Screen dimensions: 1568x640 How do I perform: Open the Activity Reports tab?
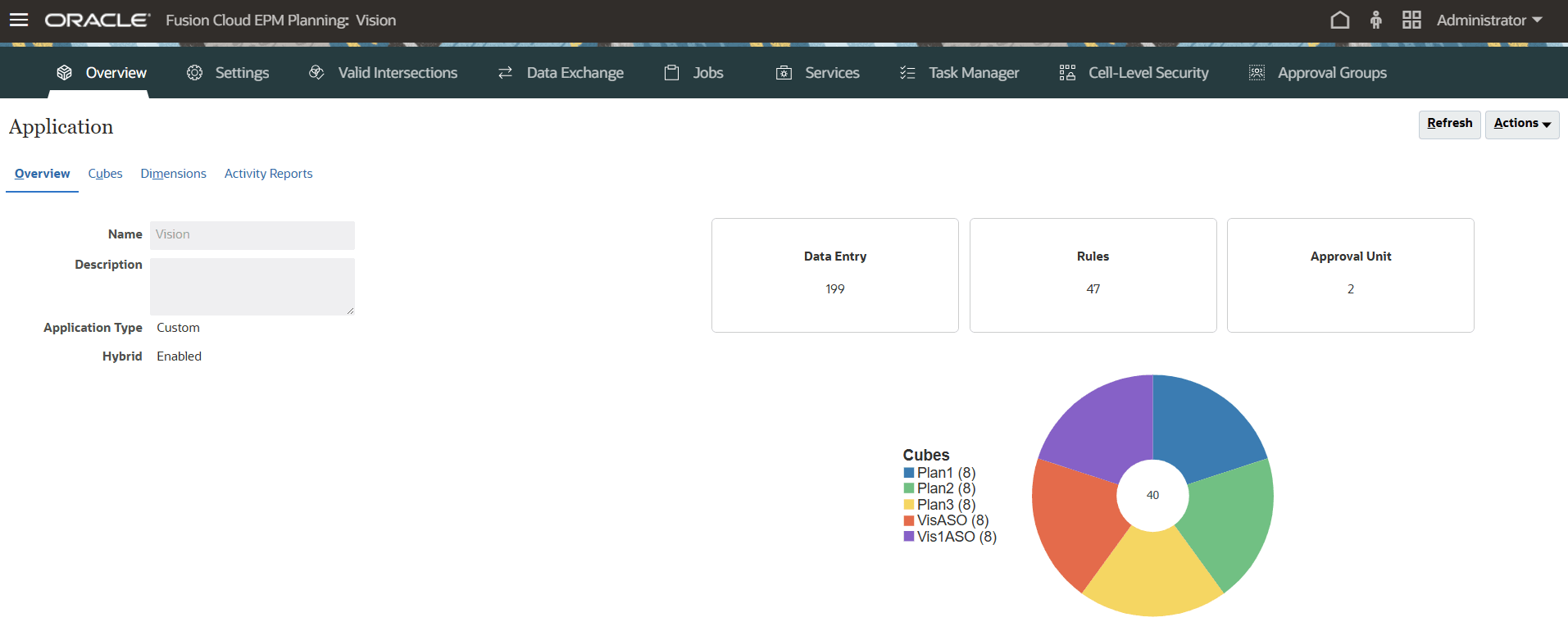pyautogui.click(x=269, y=174)
